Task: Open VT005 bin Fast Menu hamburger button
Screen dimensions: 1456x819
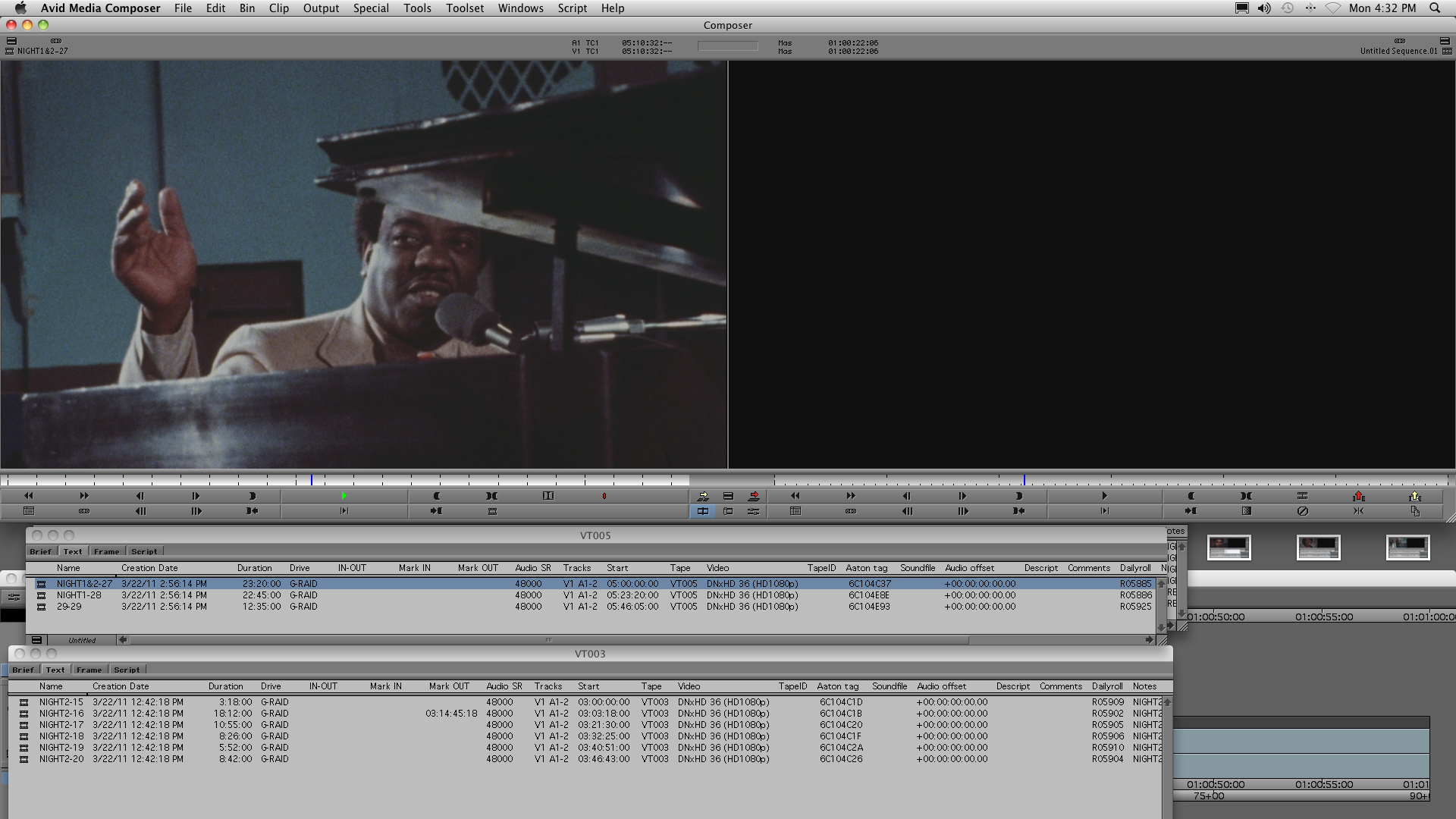Action: (36, 640)
